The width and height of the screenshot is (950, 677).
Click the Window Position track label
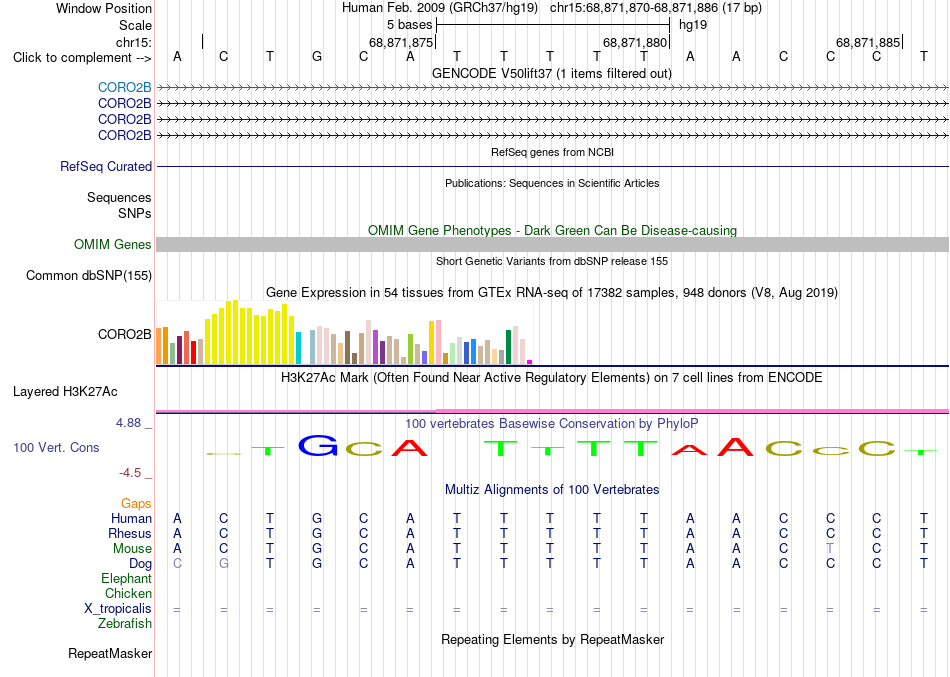point(104,8)
